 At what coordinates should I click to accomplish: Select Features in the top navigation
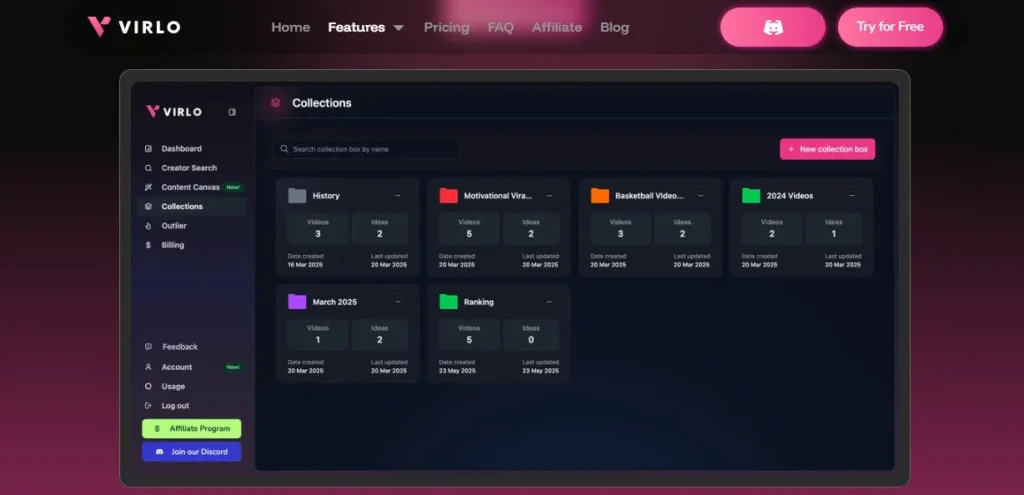coord(357,27)
